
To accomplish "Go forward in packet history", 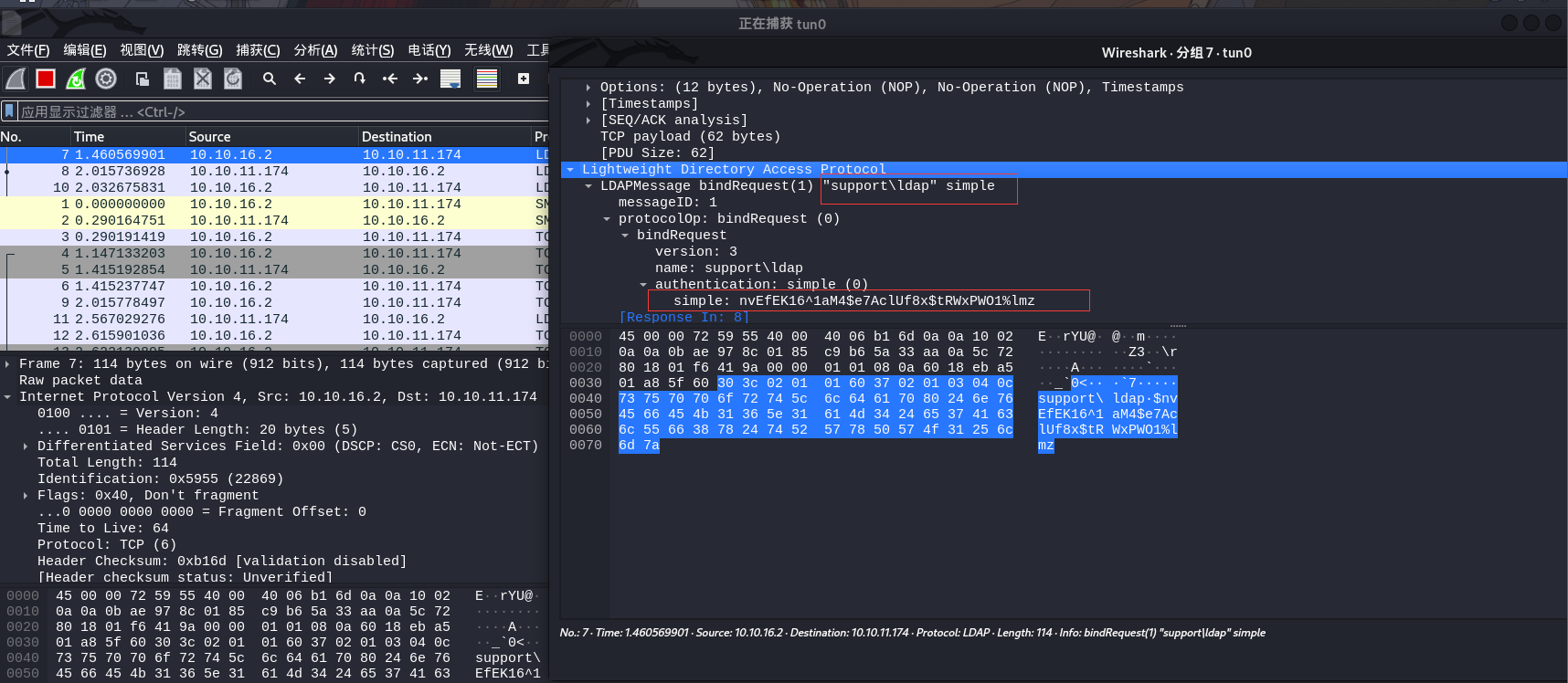I will 330,79.
